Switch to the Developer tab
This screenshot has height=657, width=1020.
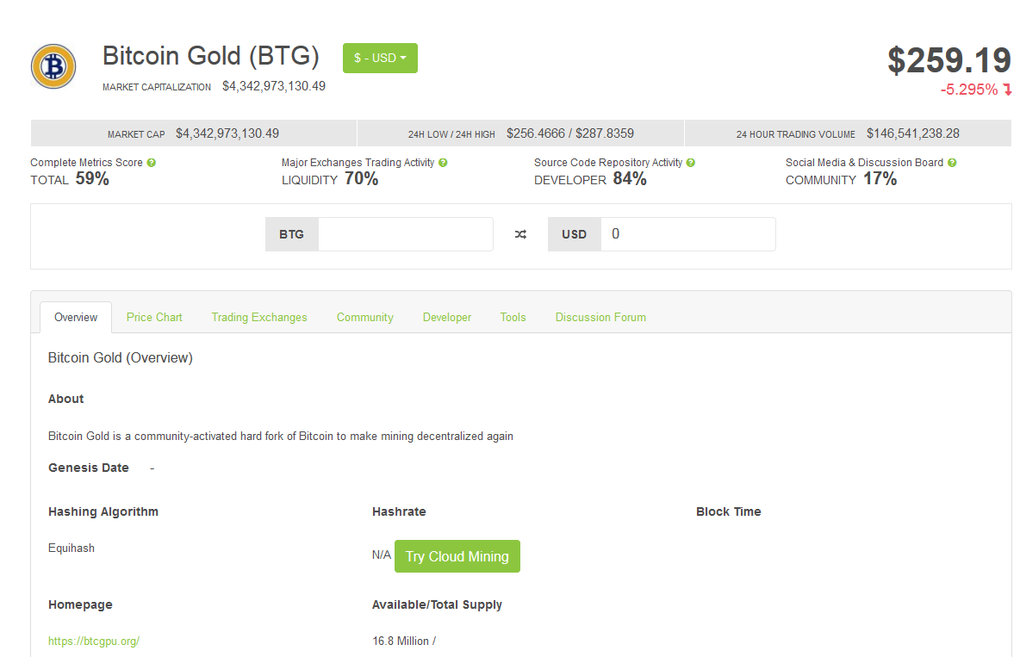click(x=446, y=317)
